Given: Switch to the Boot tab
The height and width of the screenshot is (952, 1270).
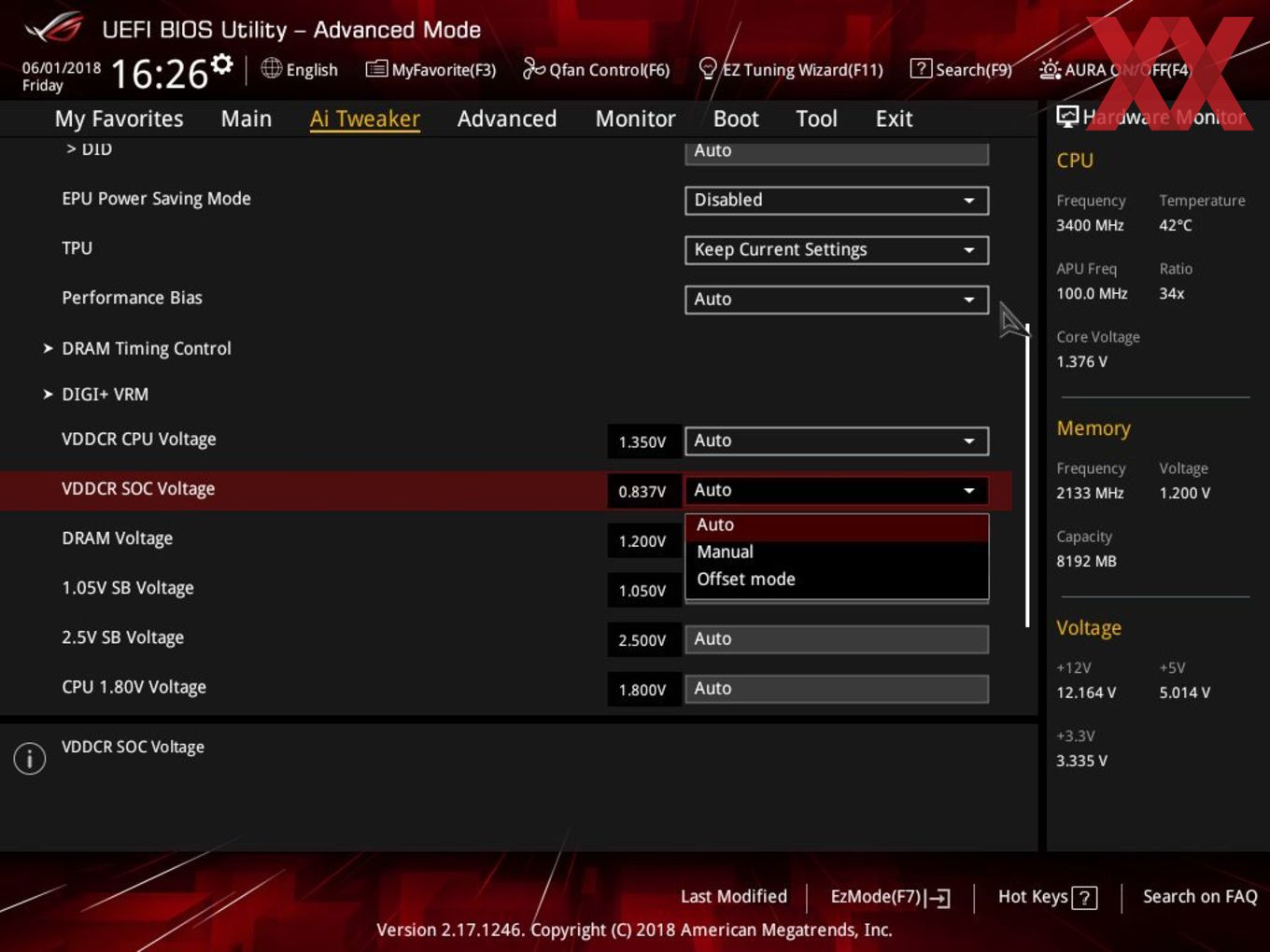Looking at the screenshot, I should [x=736, y=119].
